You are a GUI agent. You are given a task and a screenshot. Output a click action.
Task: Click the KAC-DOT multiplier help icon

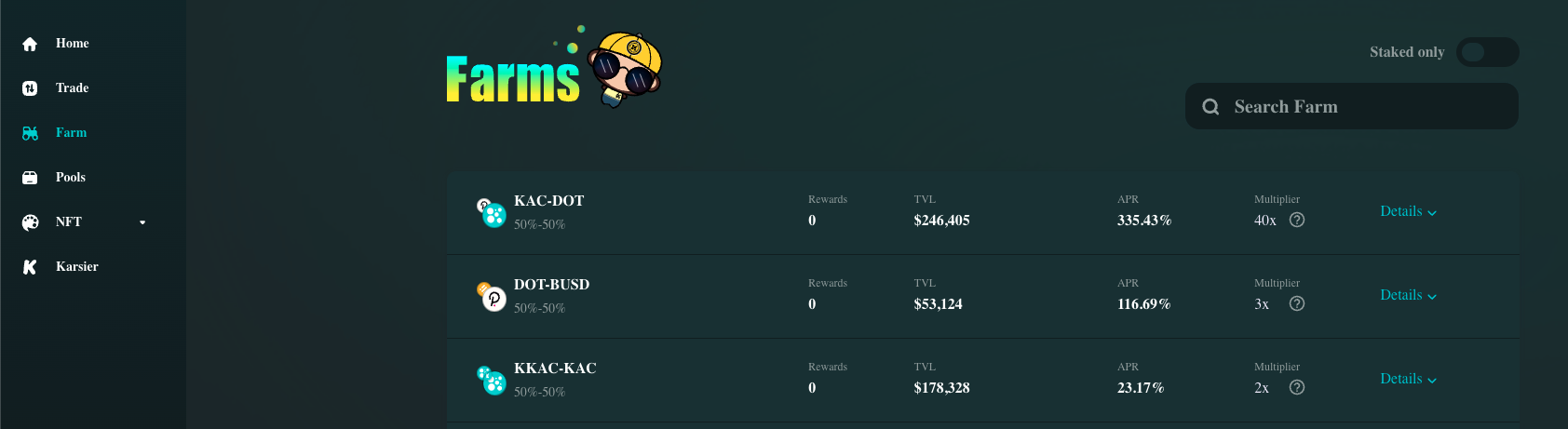click(1297, 221)
